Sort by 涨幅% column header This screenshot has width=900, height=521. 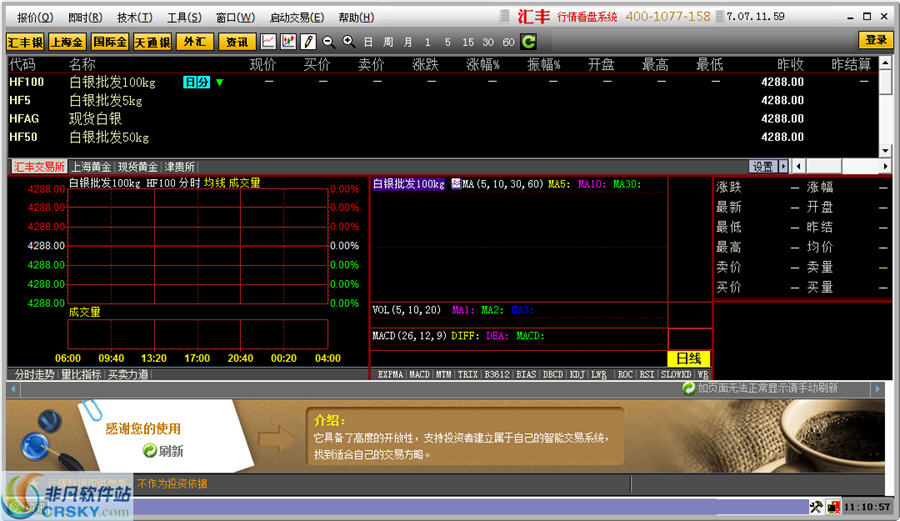point(483,65)
